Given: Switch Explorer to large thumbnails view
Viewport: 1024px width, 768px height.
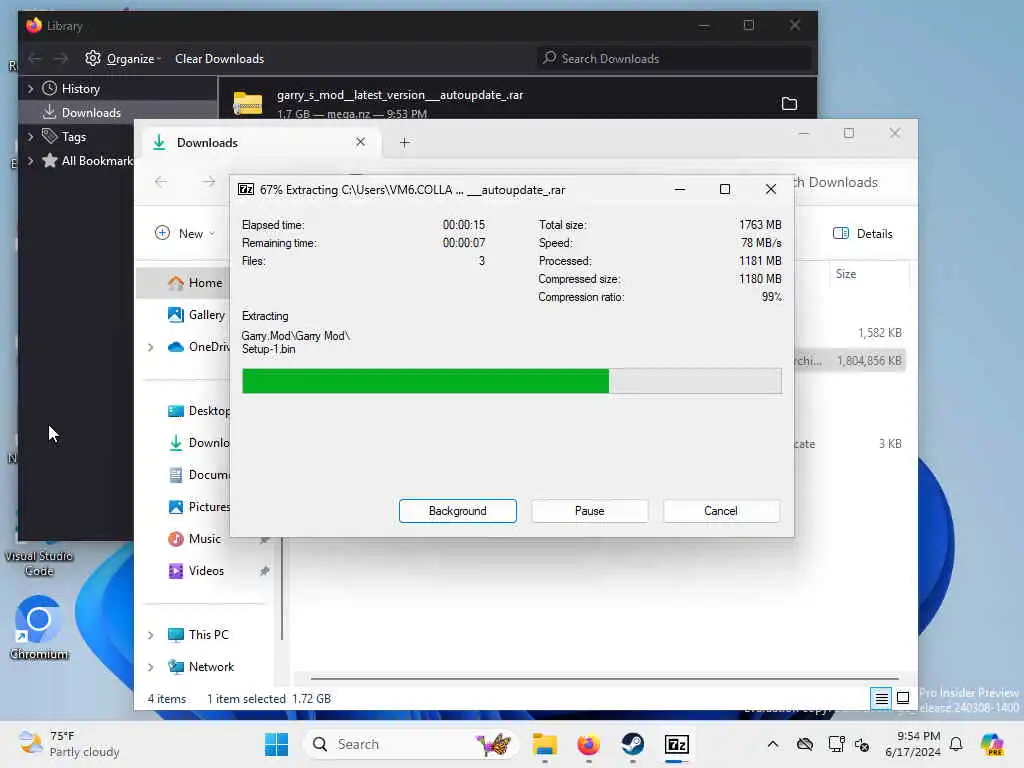Looking at the screenshot, I should (x=903, y=698).
